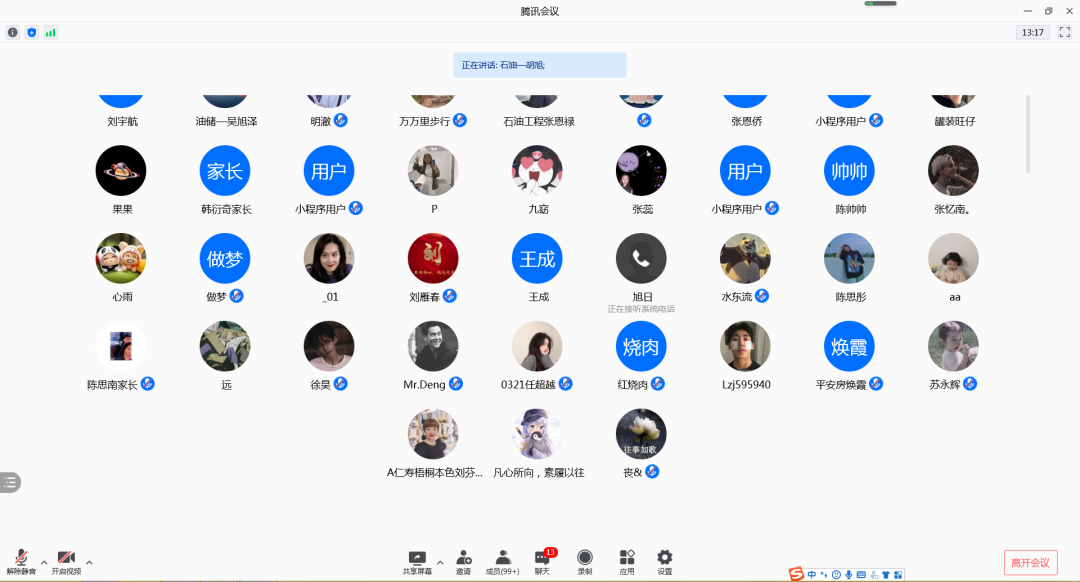The image size is (1080, 582).
Task: Select participant 红烧肉's avatar
Action: pos(641,346)
